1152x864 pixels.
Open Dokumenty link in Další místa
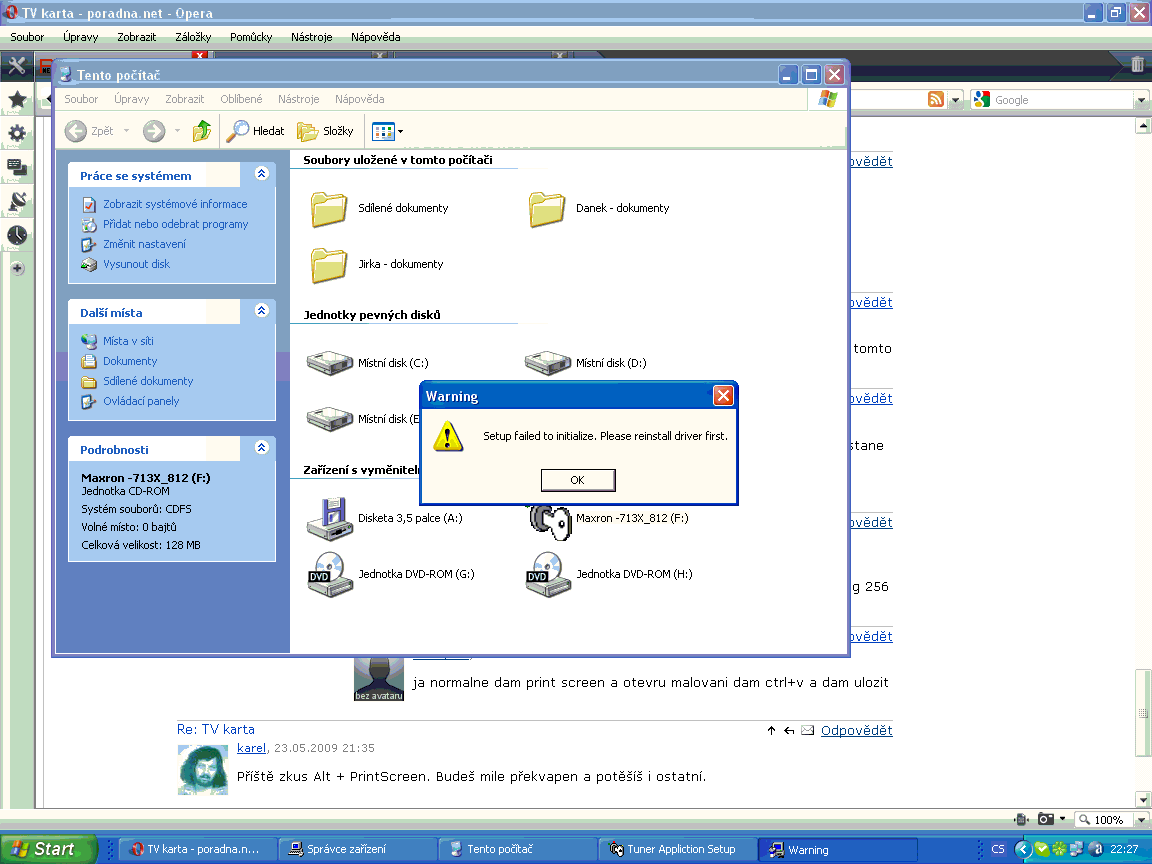click(x=130, y=361)
